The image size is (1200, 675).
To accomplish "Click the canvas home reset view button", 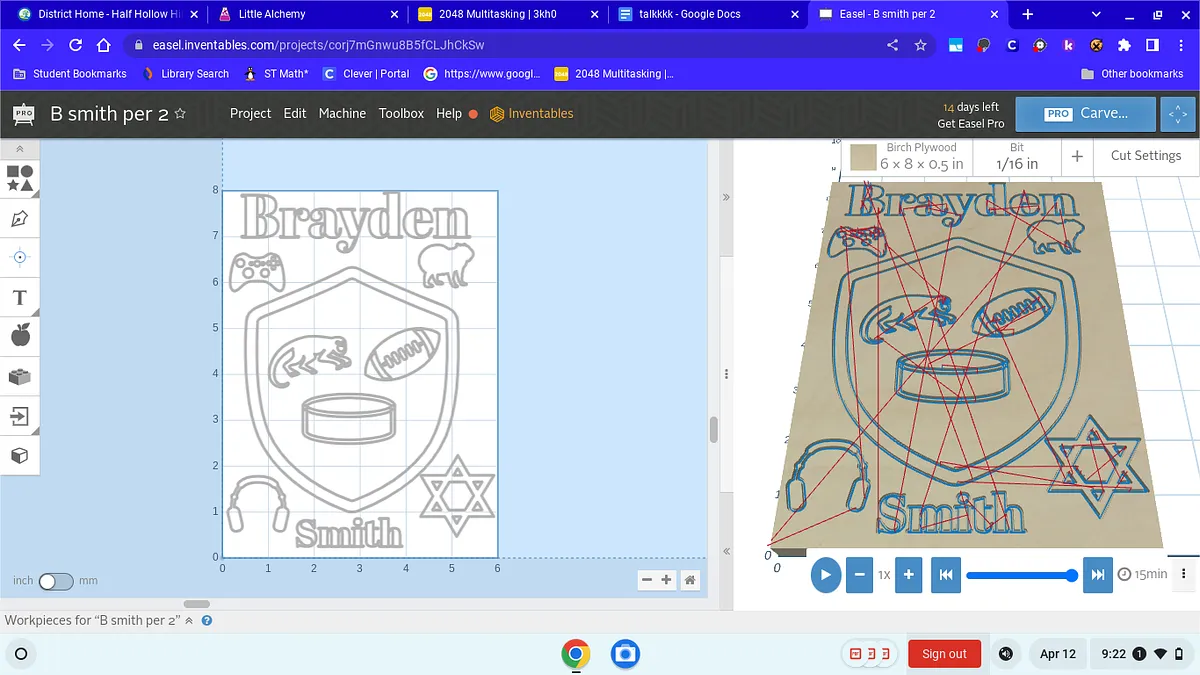I will 689,580.
